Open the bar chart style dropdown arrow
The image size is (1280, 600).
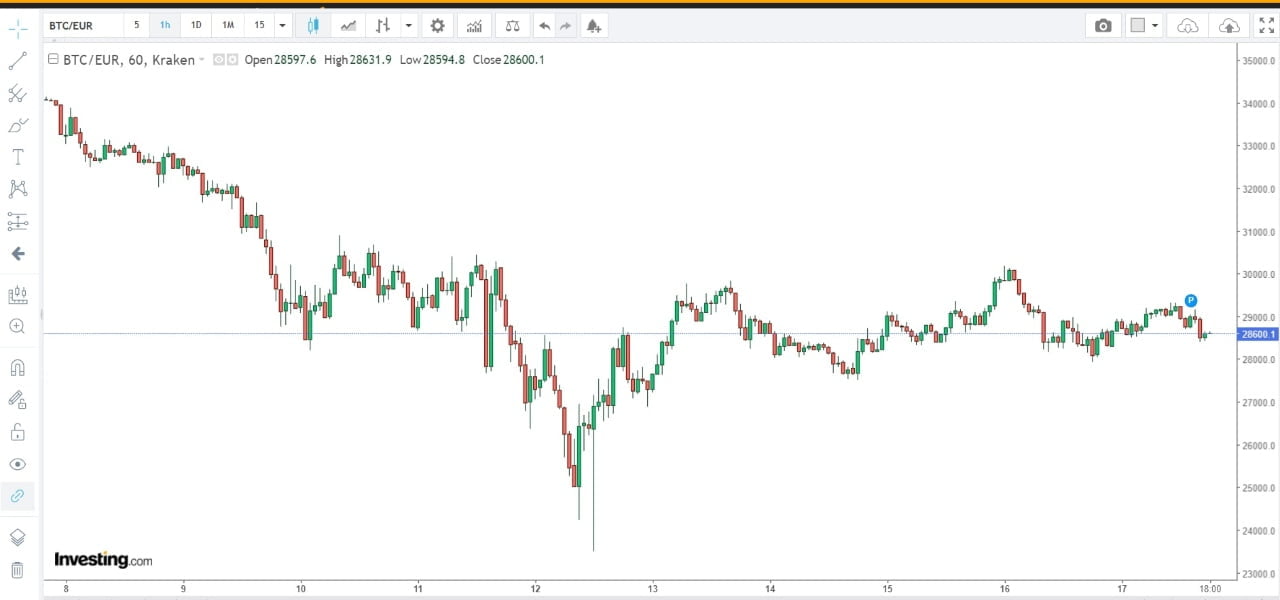tap(408, 26)
